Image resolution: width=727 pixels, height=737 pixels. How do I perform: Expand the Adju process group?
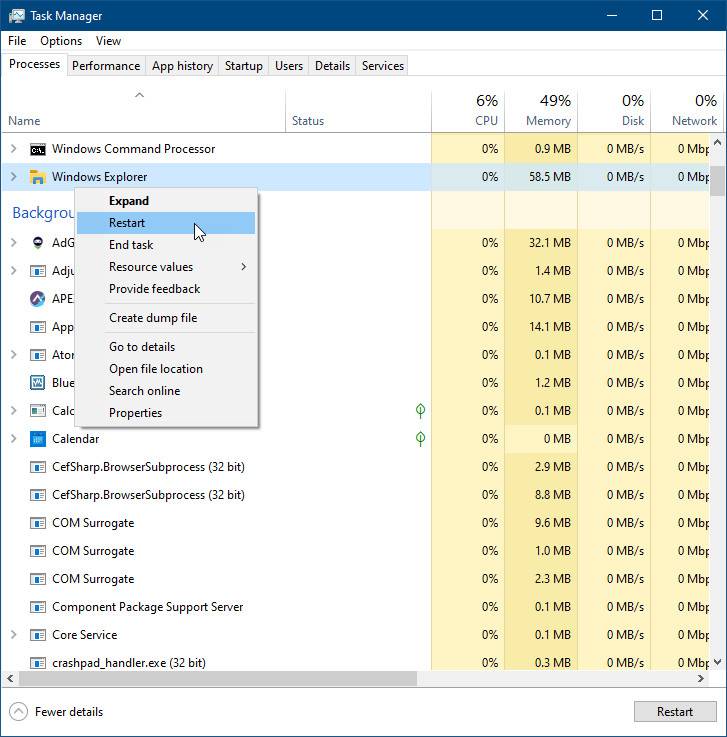tap(14, 271)
